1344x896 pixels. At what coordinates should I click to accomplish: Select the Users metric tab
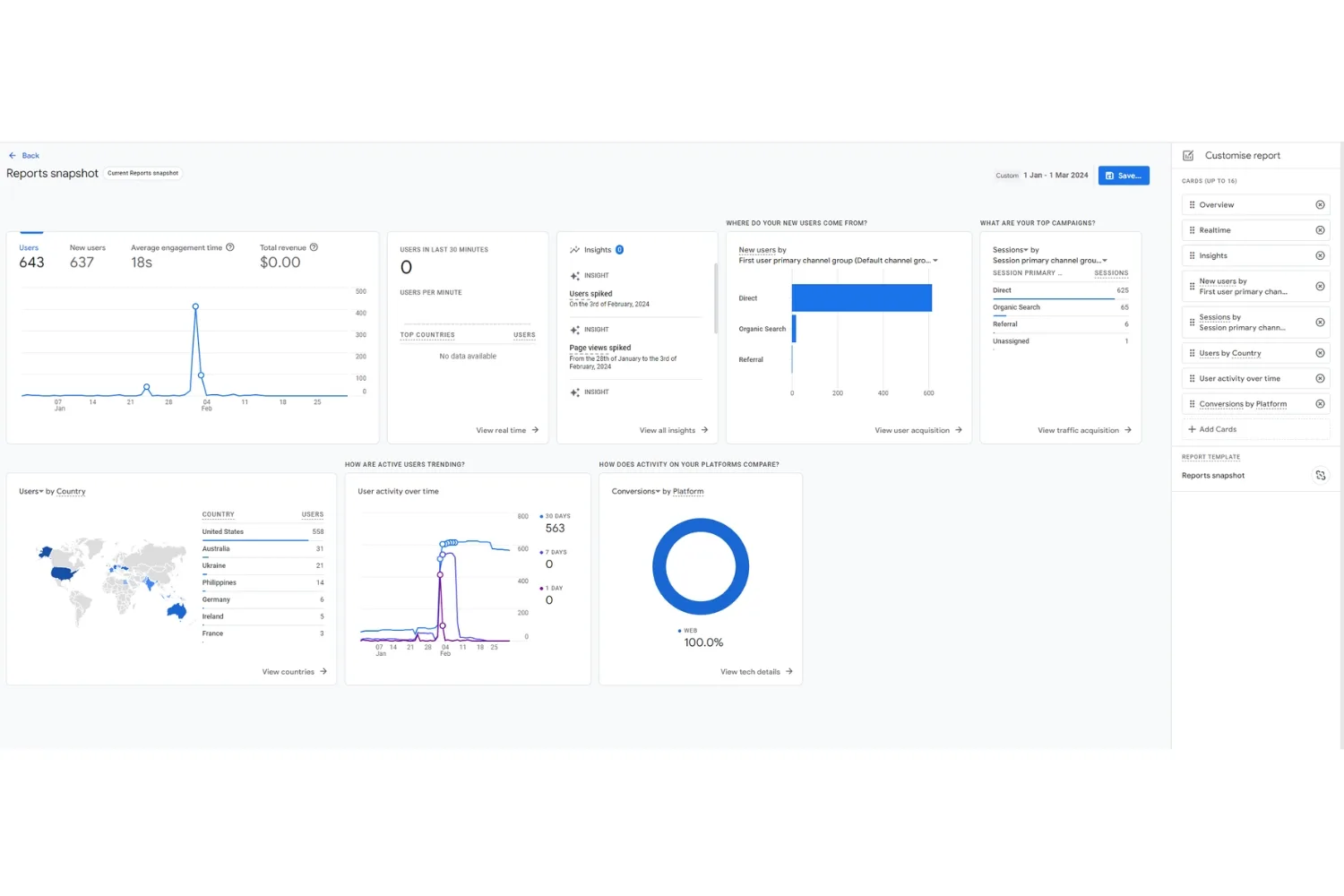(31, 256)
